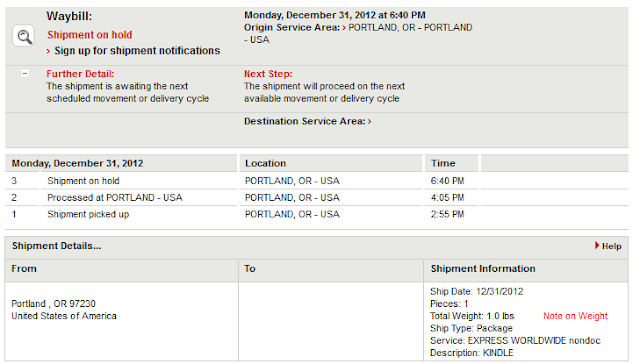This screenshot has height=364, width=640.
Task: Click the Monday, December 31, 2012 column header
Action: pyautogui.click(x=121, y=163)
